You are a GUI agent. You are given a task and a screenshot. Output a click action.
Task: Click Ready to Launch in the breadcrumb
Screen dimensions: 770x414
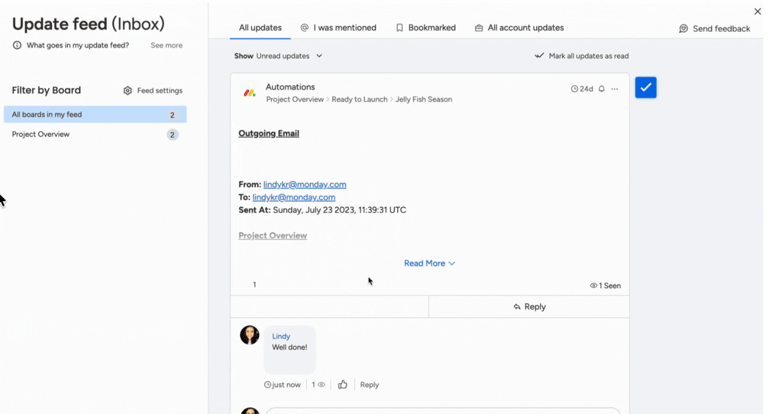tap(359, 99)
